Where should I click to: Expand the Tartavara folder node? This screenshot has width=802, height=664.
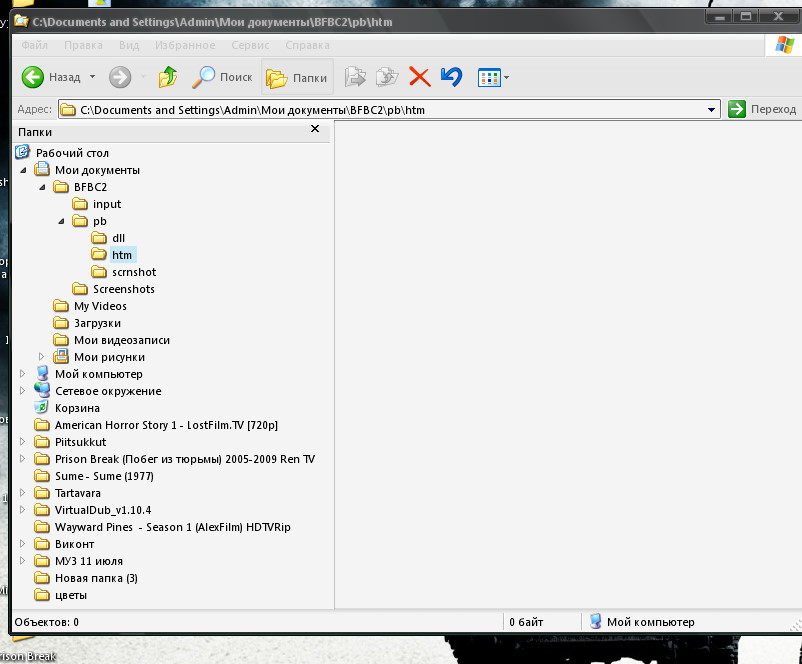pyautogui.click(x=23, y=493)
